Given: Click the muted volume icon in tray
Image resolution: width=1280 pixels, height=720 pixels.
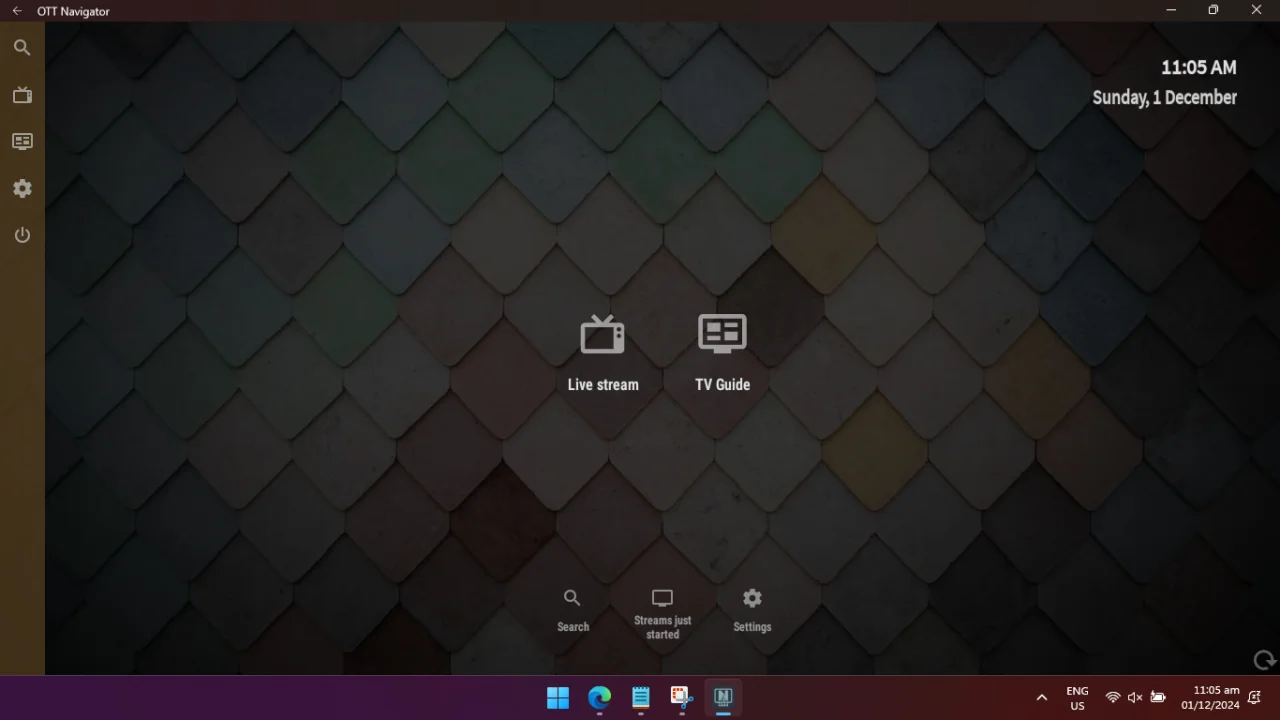Looking at the screenshot, I should (1135, 698).
